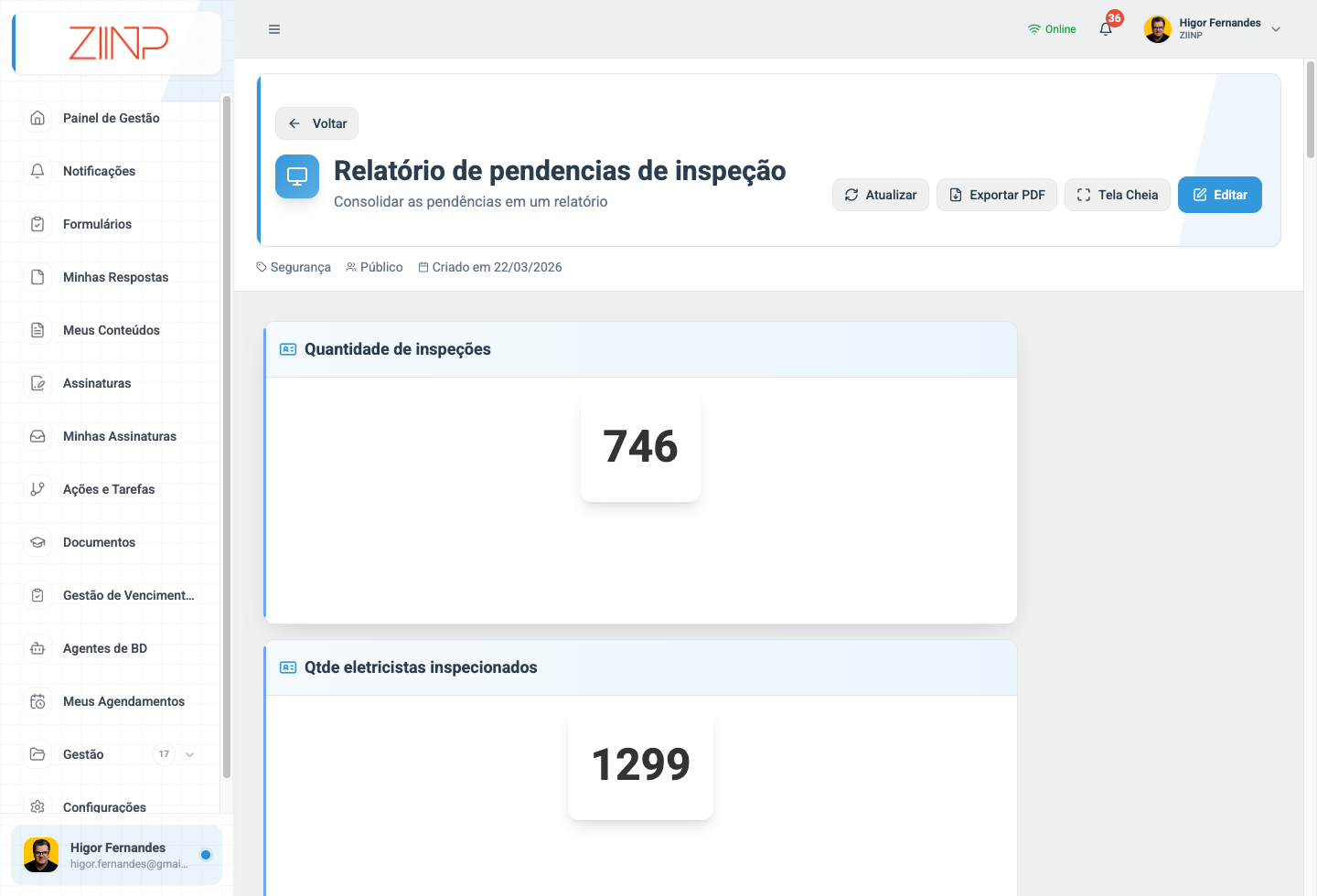Open the notifications bell with 36 badge
The image size is (1317, 896).
[1107, 28]
